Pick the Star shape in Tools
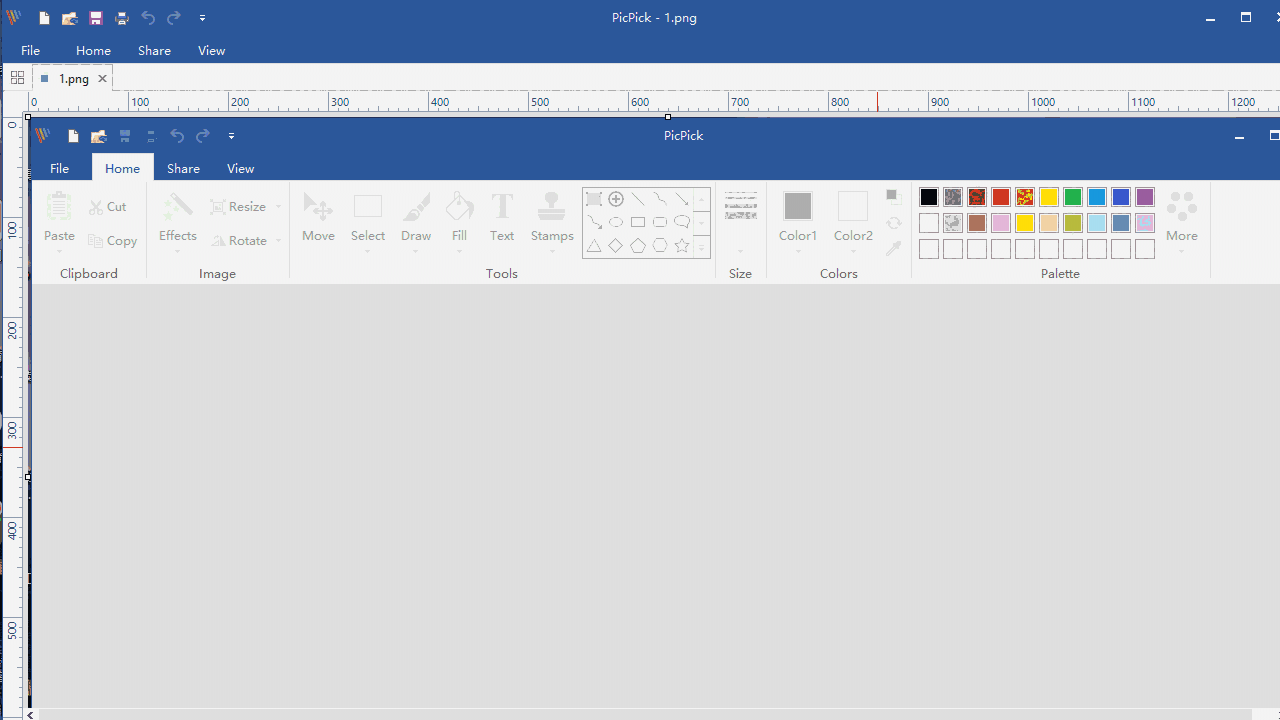Screen dimensions: 1280x720 (682, 245)
